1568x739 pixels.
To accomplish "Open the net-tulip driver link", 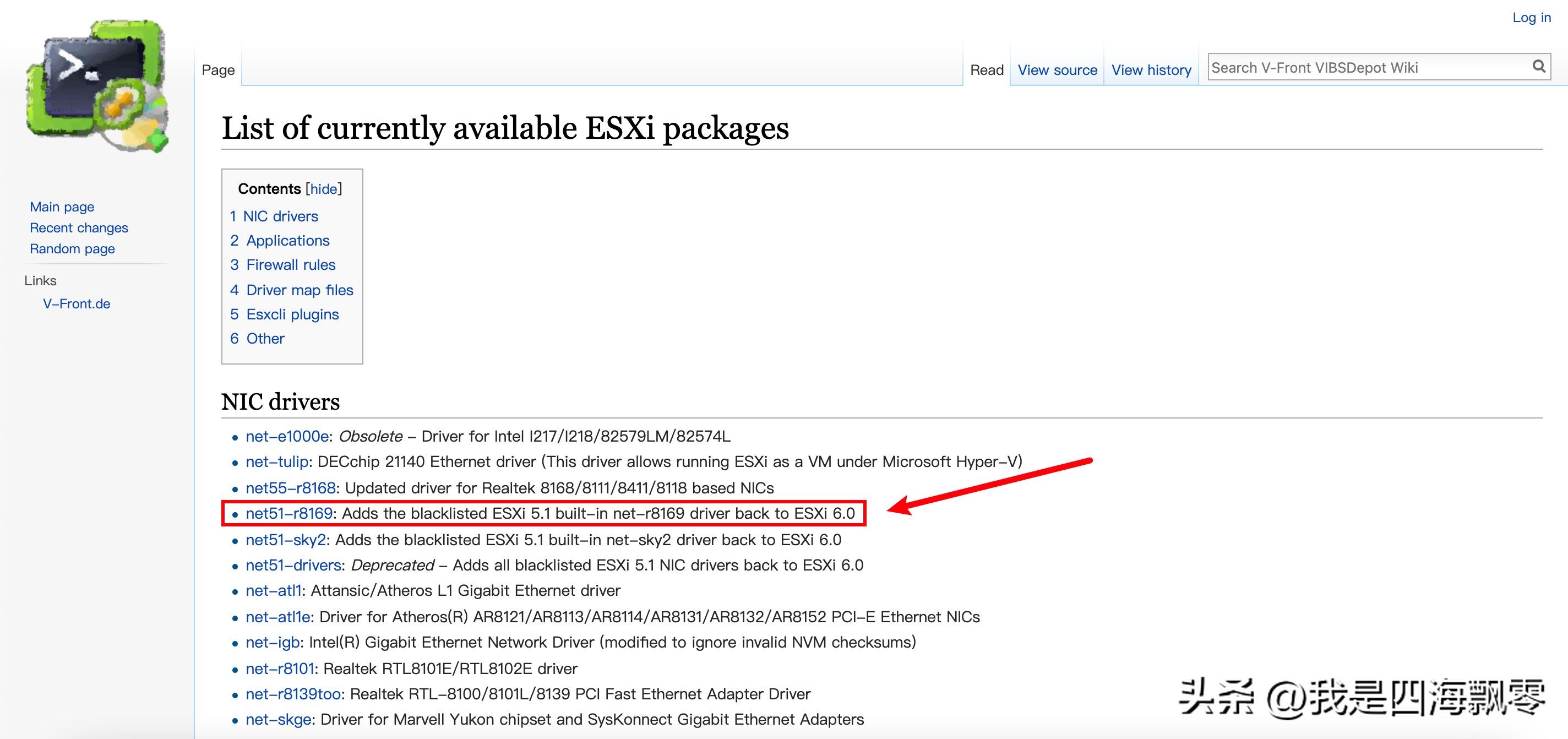I will pyautogui.click(x=277, y=462).
